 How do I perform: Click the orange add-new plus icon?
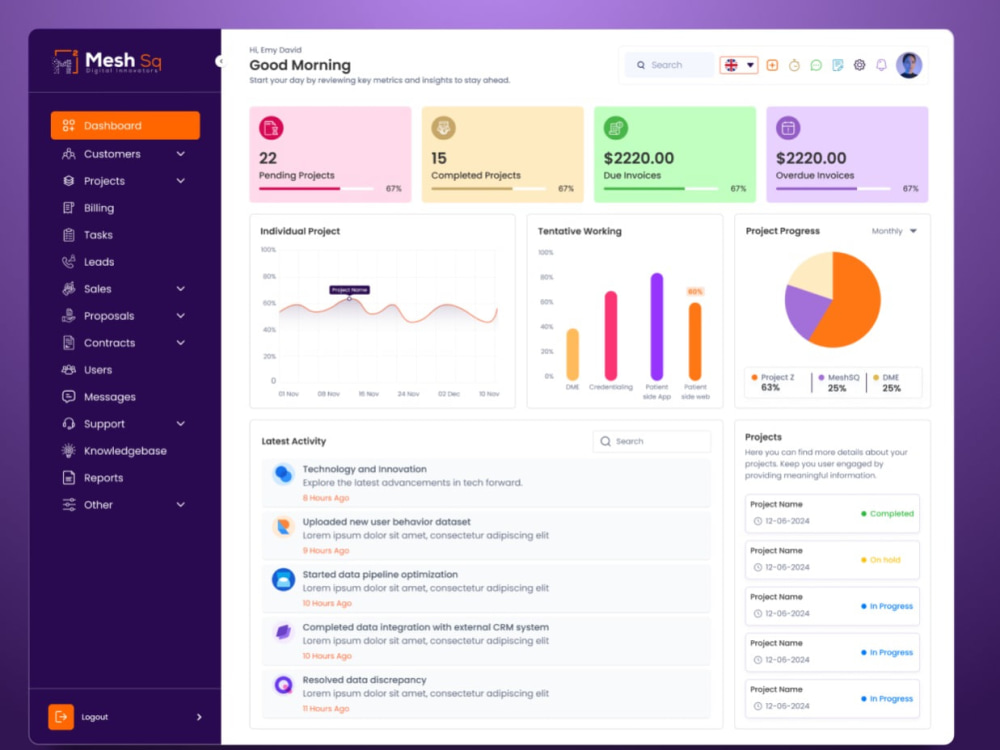(772, 65)
